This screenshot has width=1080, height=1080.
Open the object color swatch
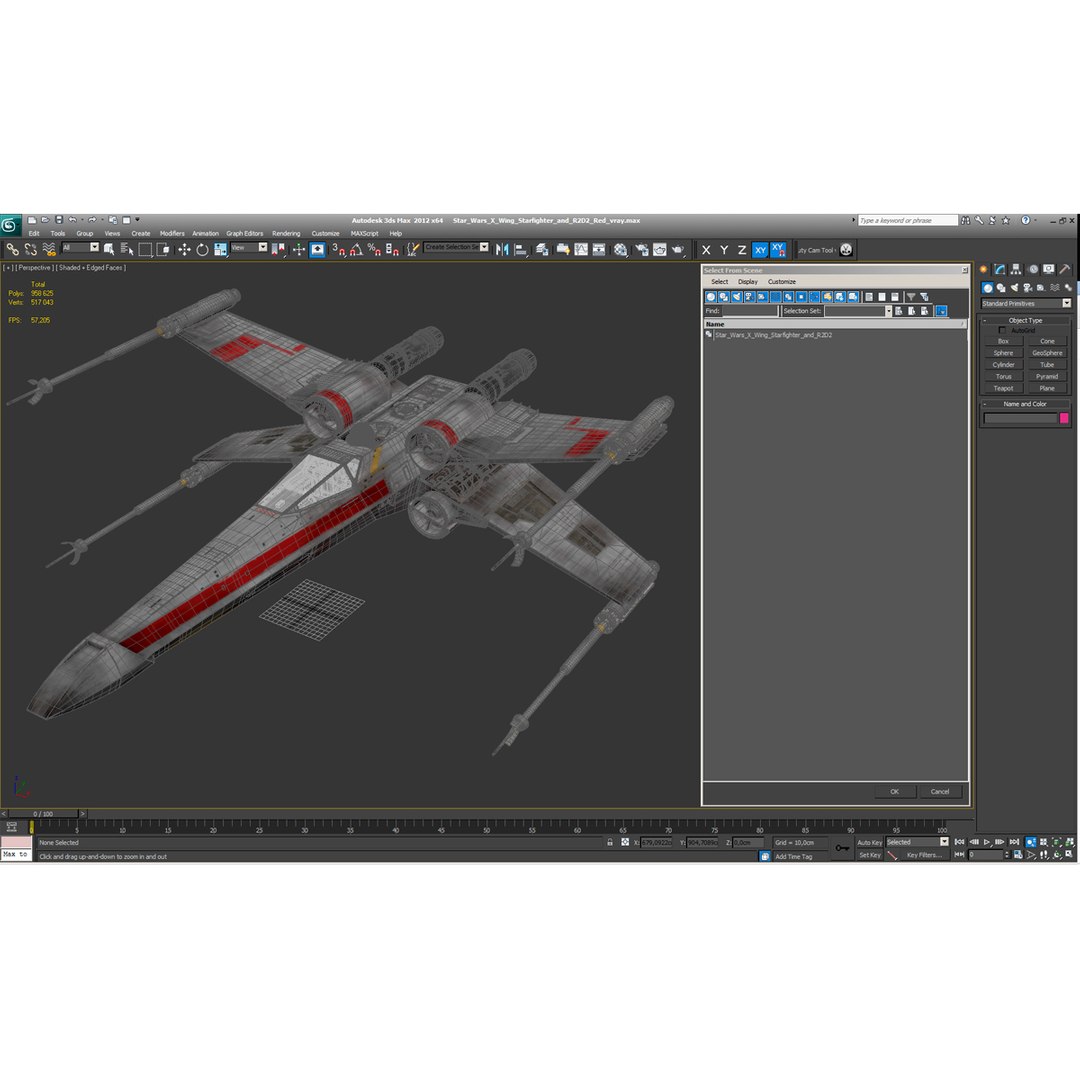click(1063, 418)
